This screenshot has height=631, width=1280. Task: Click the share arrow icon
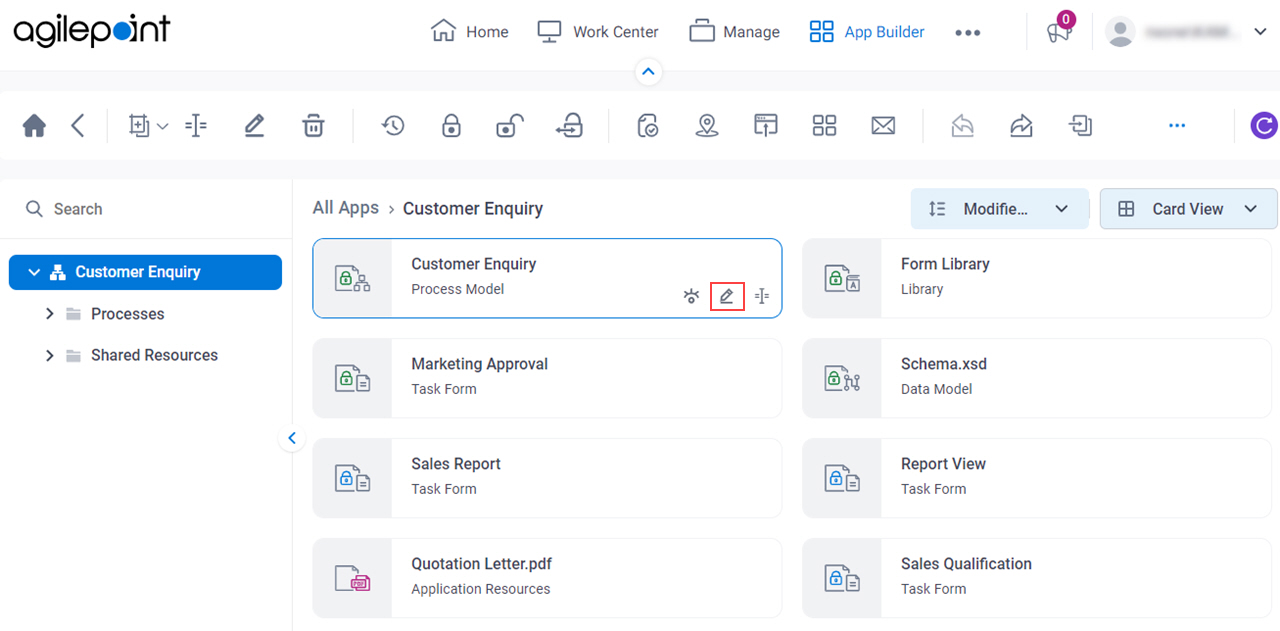(x=1021, y=126)
